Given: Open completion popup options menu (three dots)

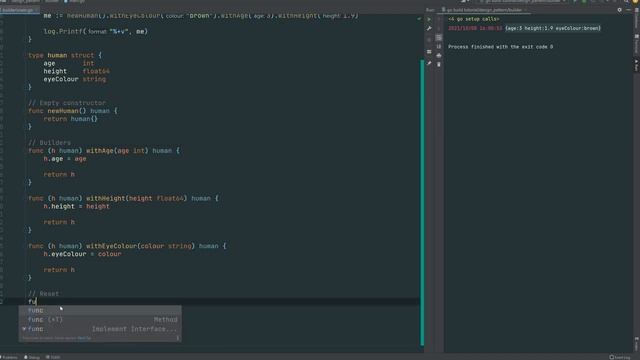Looking at the screenshot, I should coord(178,338).
